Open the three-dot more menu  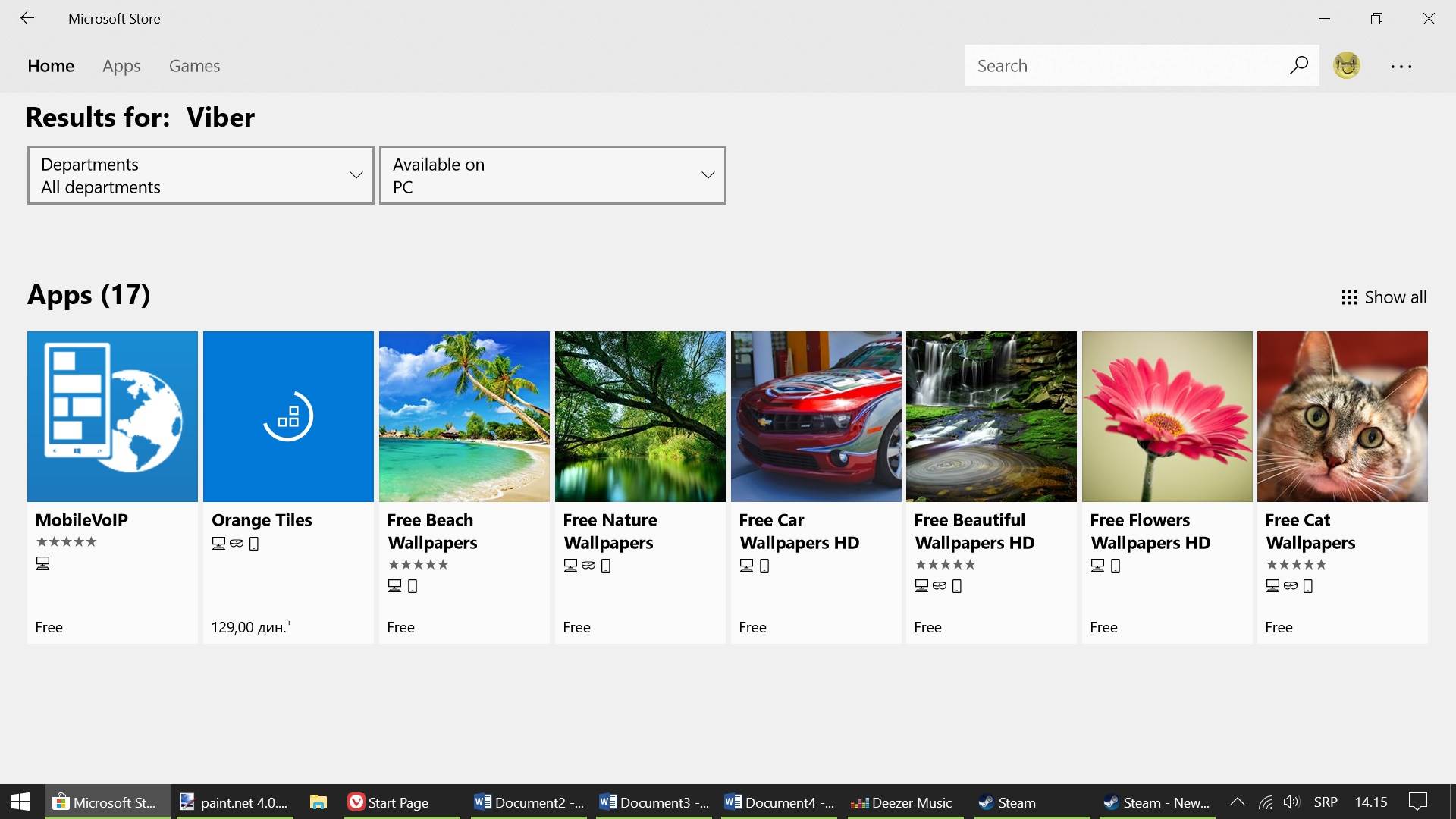pos(1401,67)
